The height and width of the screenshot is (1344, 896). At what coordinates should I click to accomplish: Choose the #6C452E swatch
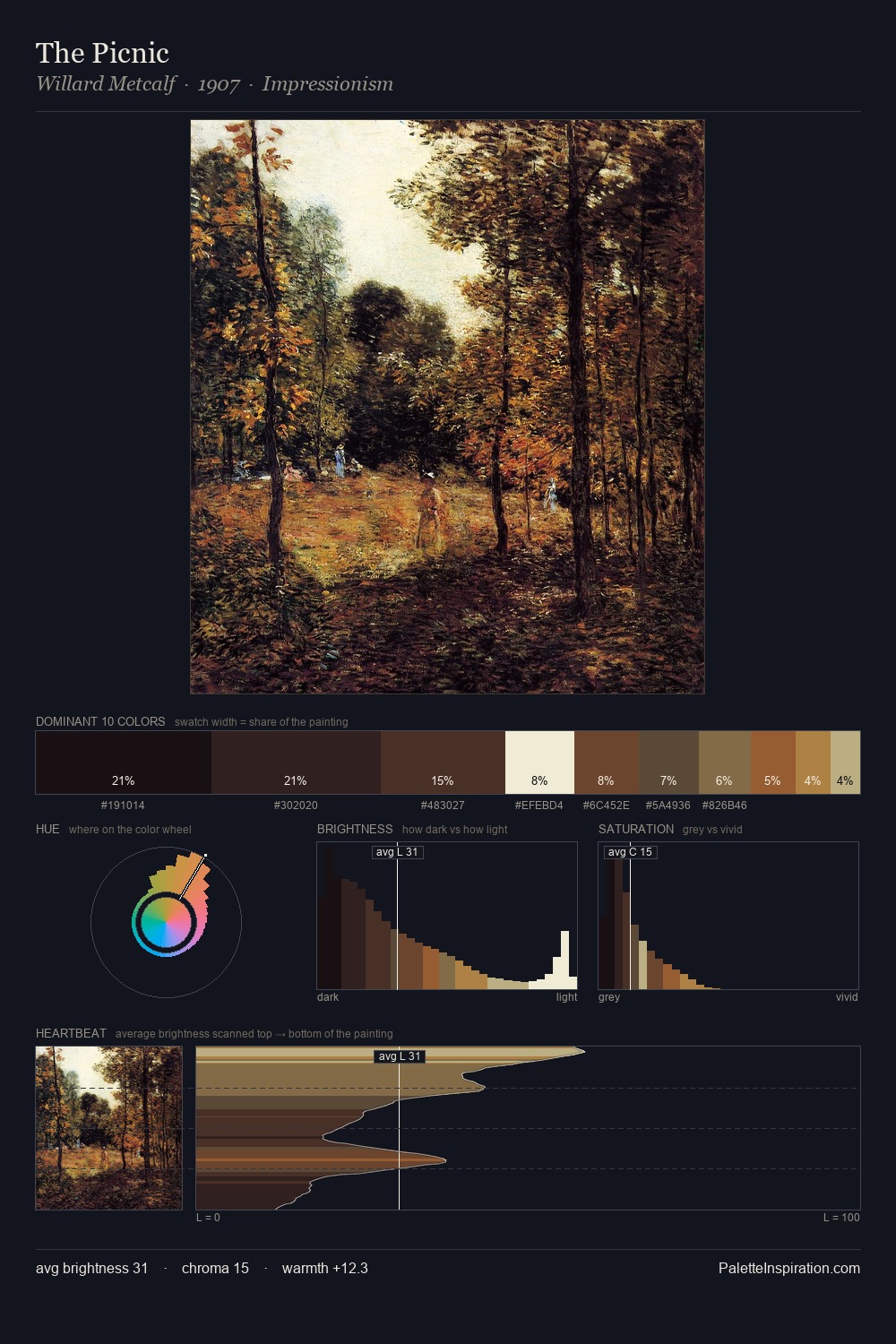coord(607,762)
